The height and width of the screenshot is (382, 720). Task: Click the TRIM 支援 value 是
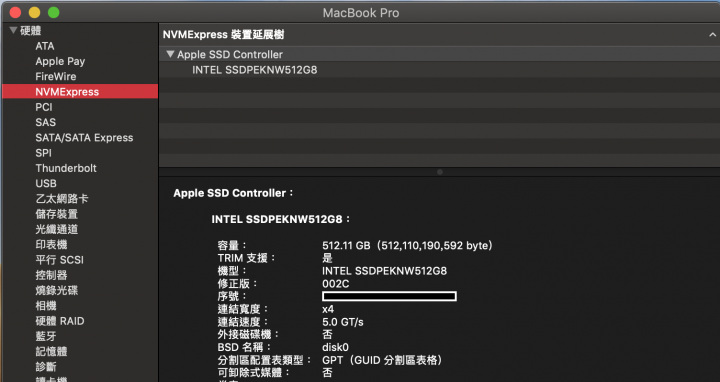[x=327, y=258]
